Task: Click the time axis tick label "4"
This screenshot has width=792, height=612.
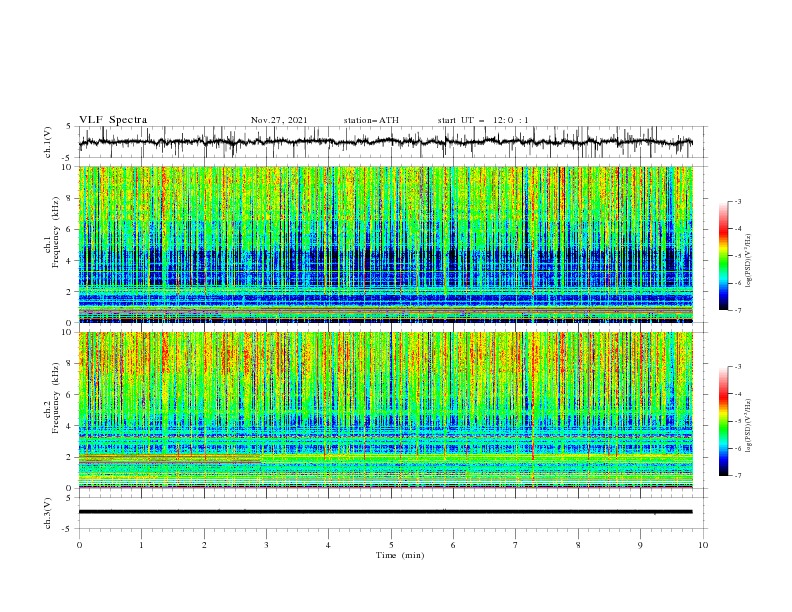Action: tap(328, 545)
